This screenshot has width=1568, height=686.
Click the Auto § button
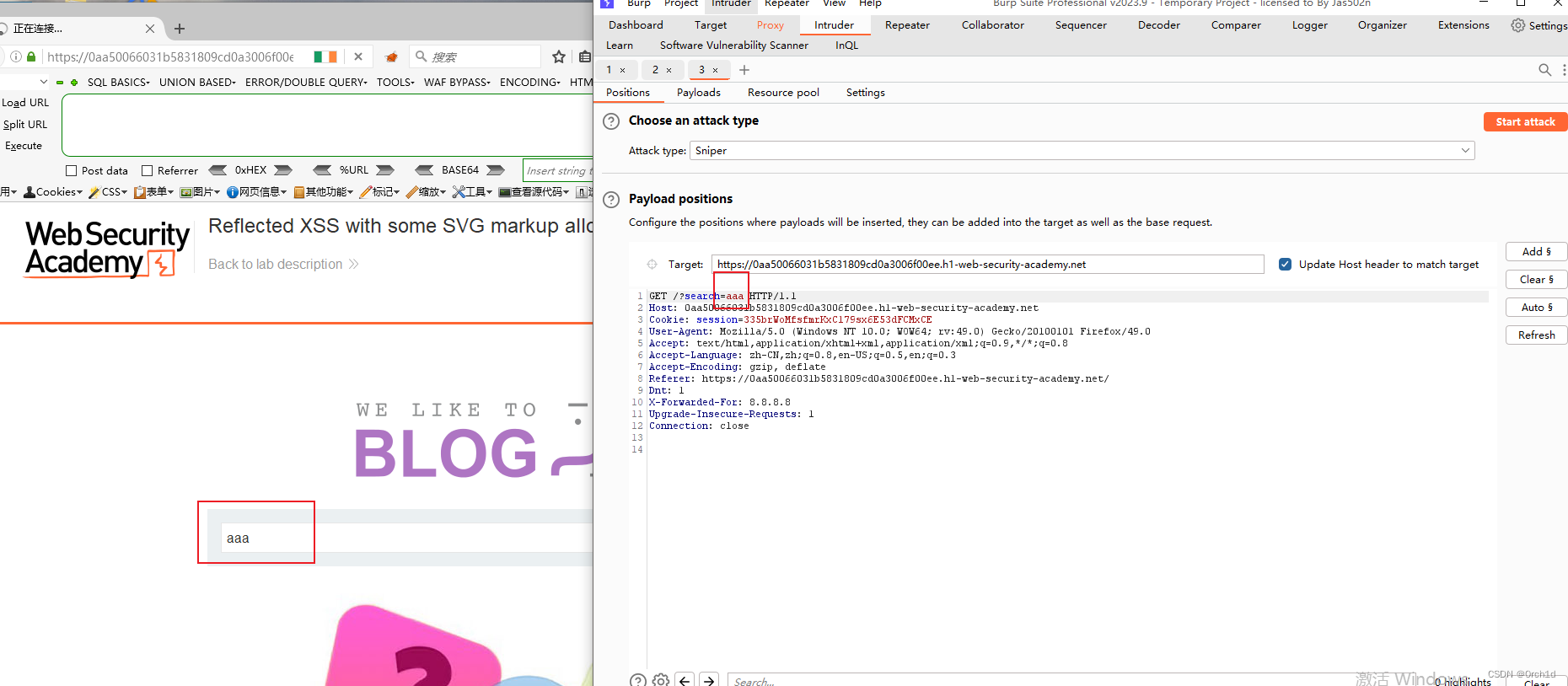pos(1536,307)
